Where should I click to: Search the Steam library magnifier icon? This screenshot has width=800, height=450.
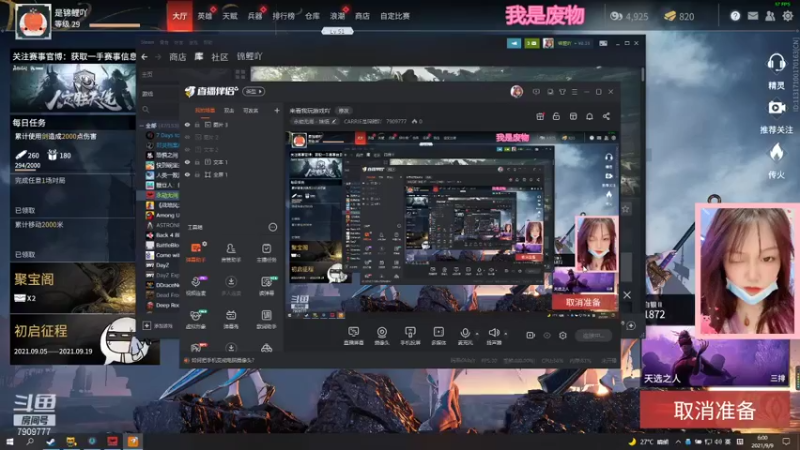coord(146,109)
